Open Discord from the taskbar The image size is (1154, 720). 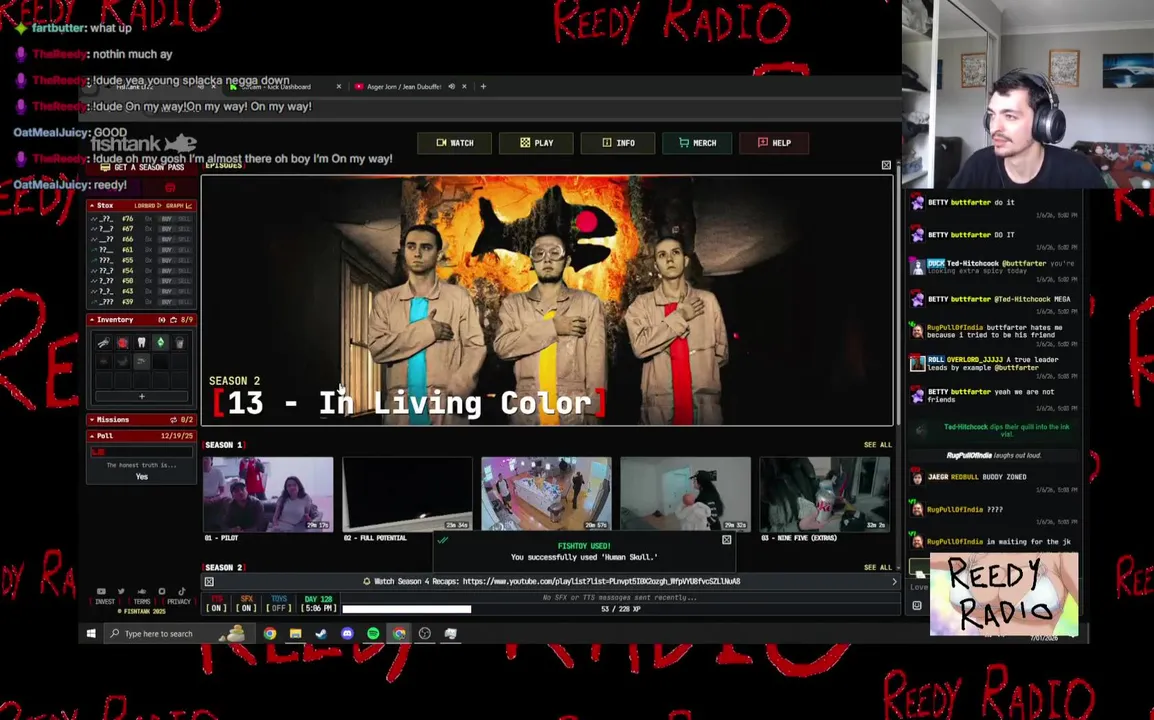coord(347,633)
